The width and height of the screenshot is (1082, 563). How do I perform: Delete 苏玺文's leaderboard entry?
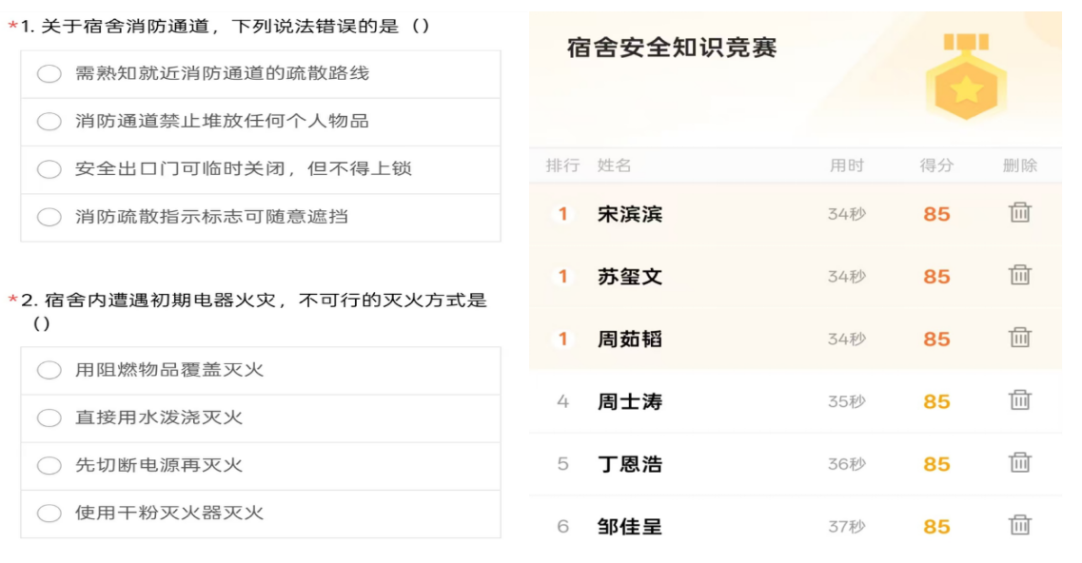[x=1020, y=275]
